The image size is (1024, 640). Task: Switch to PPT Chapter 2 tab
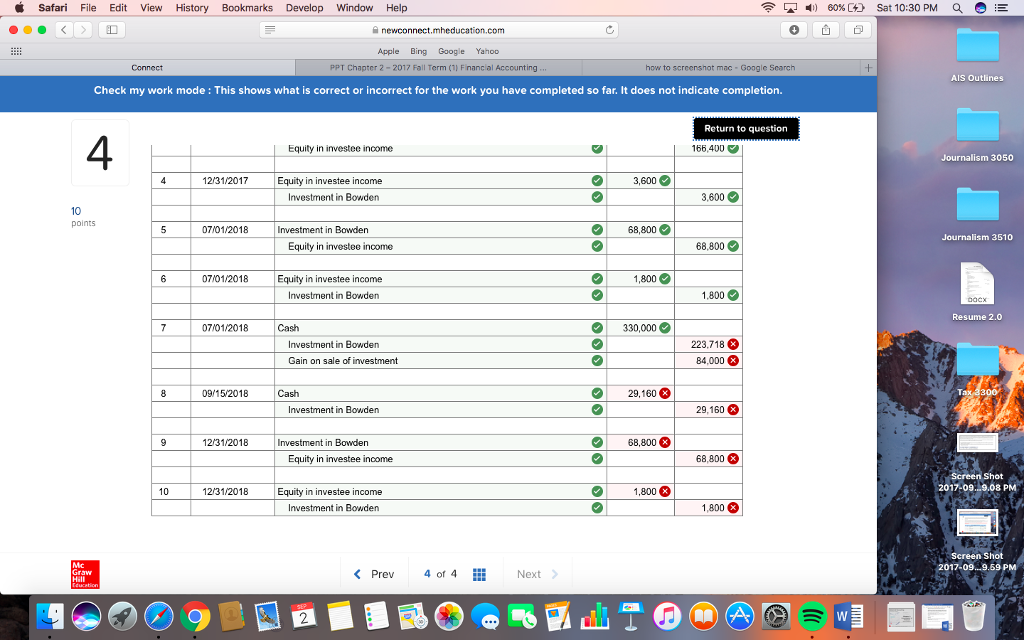click(x=438, y=68)
